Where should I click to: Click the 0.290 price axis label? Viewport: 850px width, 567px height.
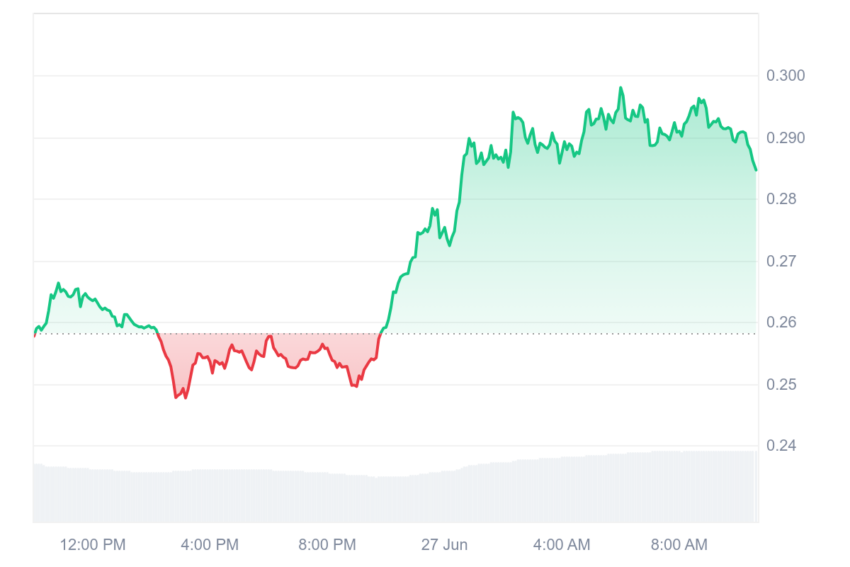click(785, 138)
